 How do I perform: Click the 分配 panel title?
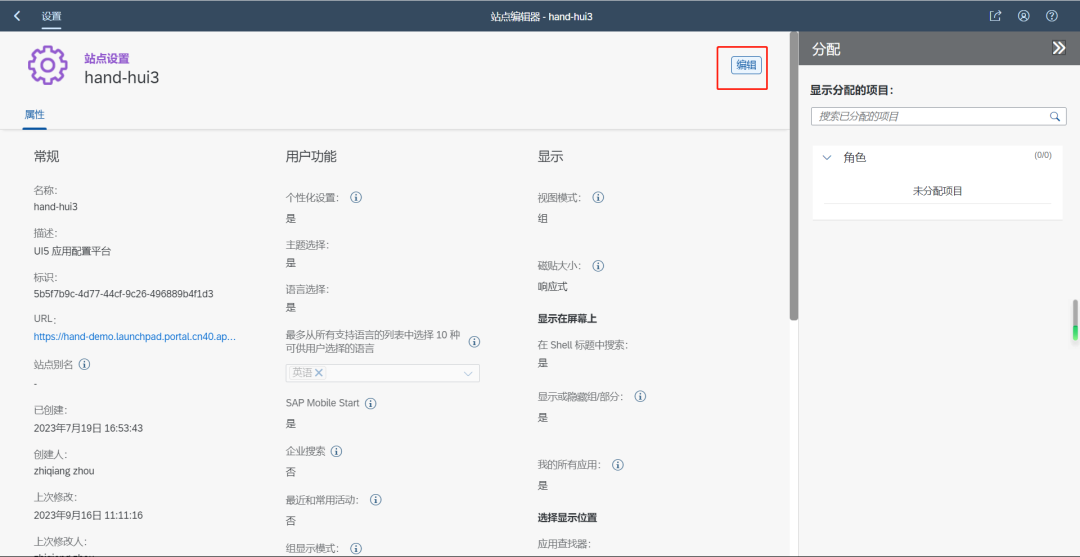[826, 49]
